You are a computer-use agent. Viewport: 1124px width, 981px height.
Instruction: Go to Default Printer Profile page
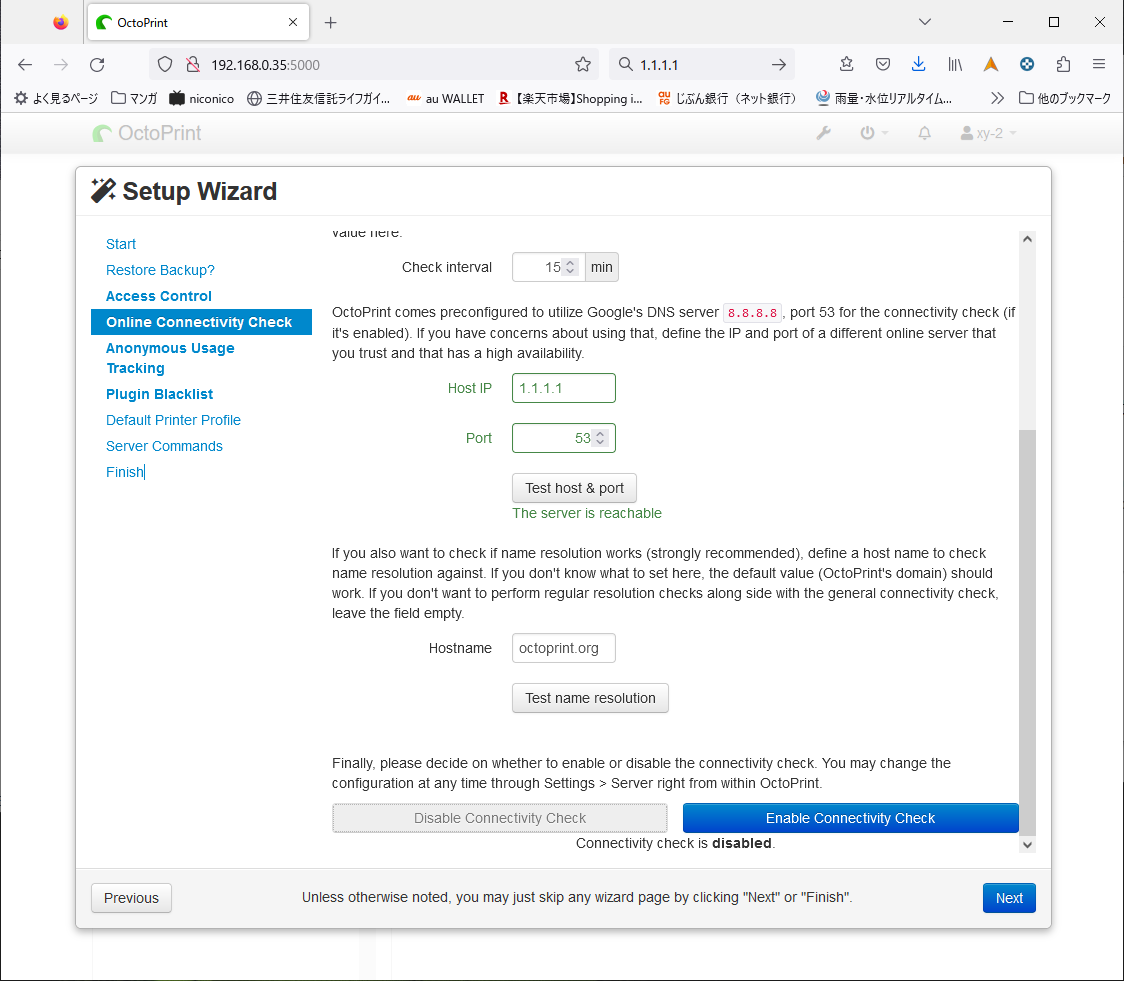173,420
